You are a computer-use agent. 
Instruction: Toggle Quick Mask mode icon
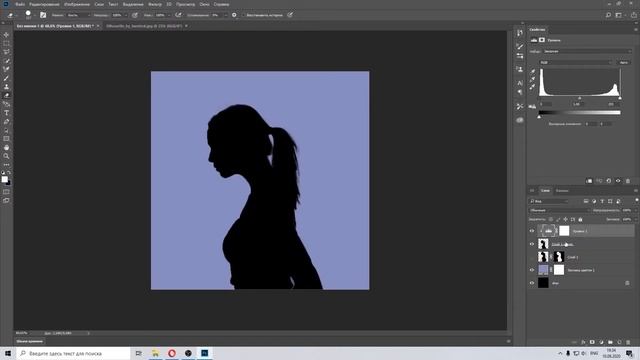(x=7, y=192)
